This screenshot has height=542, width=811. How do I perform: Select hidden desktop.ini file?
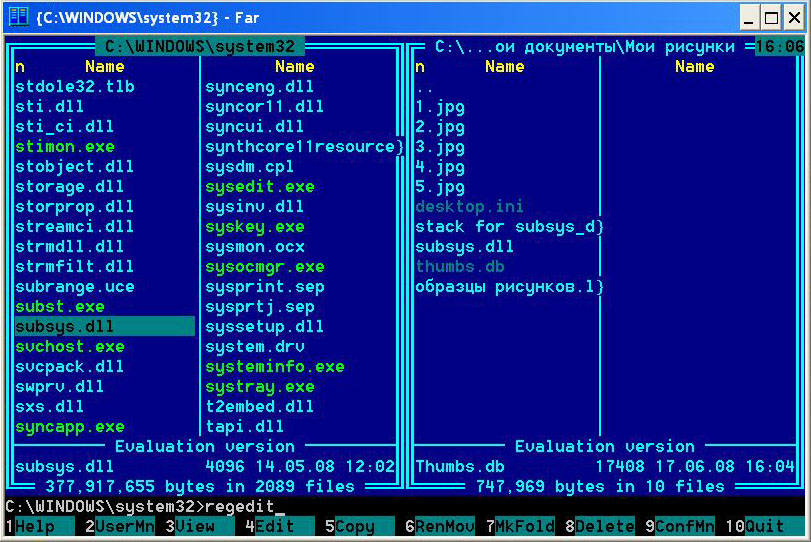470,206
